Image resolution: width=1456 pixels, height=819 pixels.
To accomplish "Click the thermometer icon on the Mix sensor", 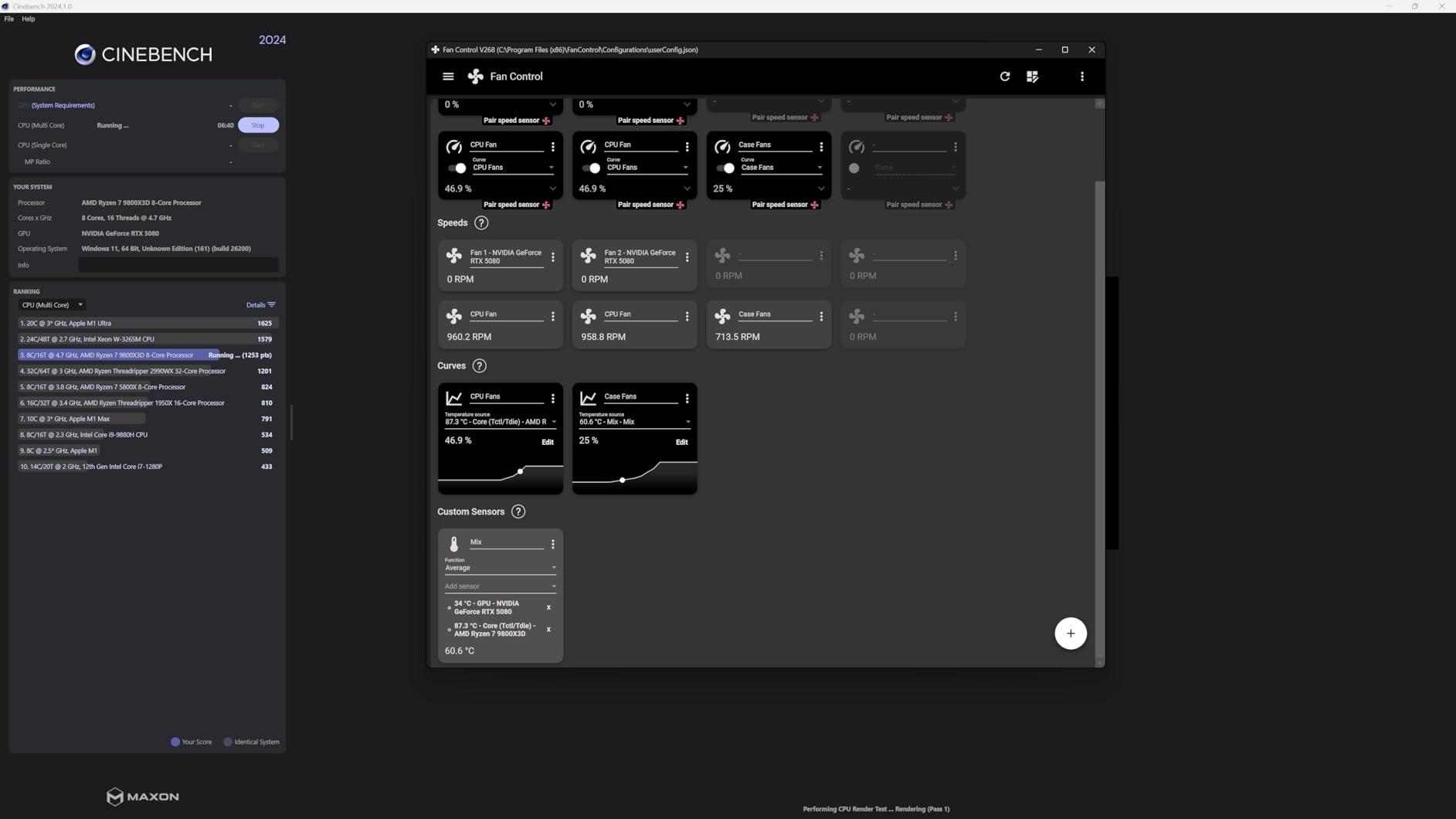I will tap(454, 545).
